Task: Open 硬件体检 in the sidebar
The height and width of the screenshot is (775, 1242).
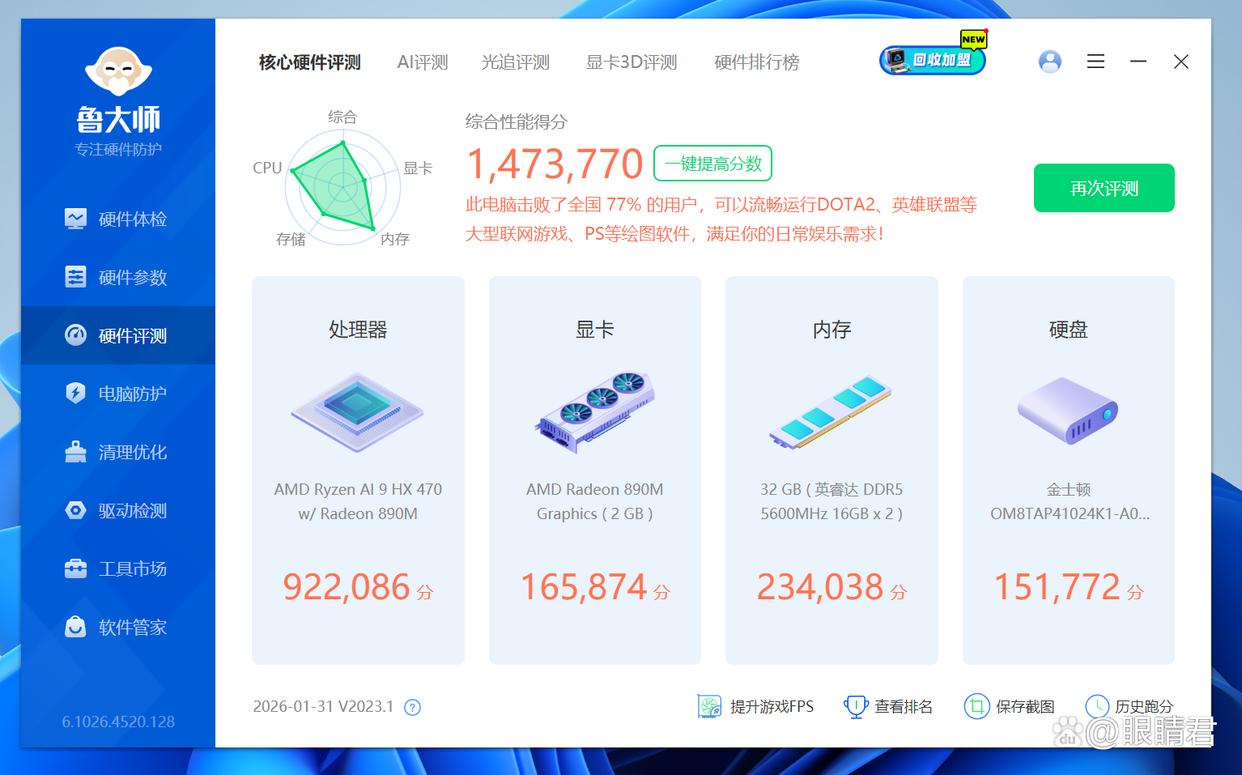Action: [118, 219]
